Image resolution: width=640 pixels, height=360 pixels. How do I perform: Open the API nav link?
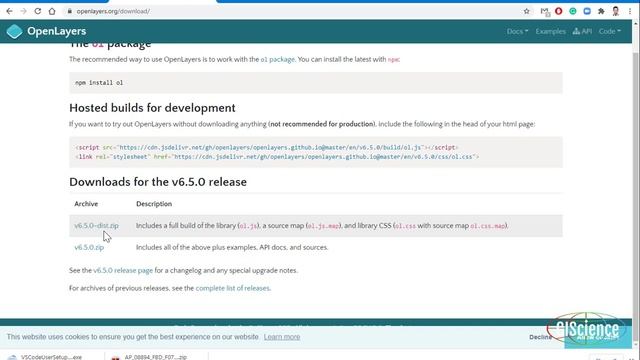pyautogui.click(x=582, y=31)
